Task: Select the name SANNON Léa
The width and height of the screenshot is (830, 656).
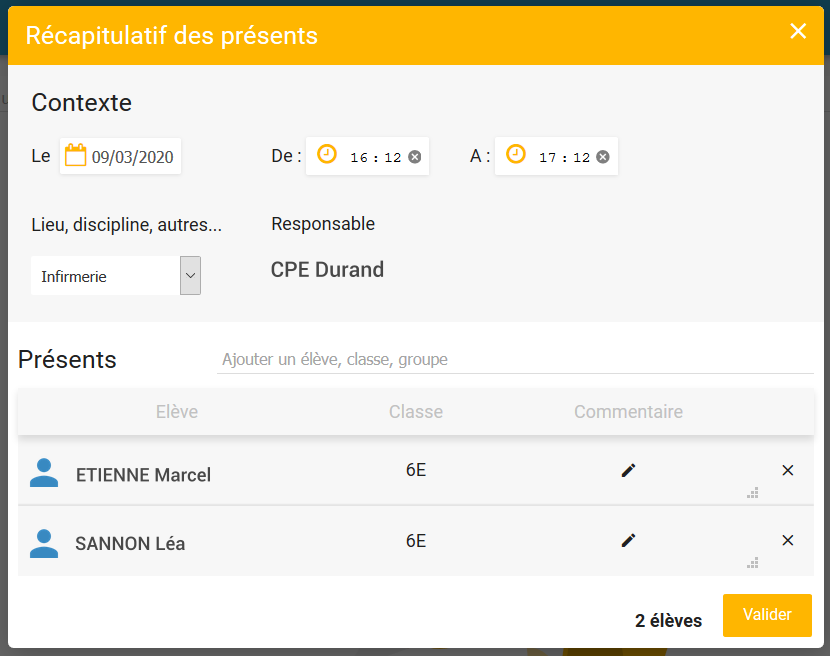Action: (x=130, y=544)
